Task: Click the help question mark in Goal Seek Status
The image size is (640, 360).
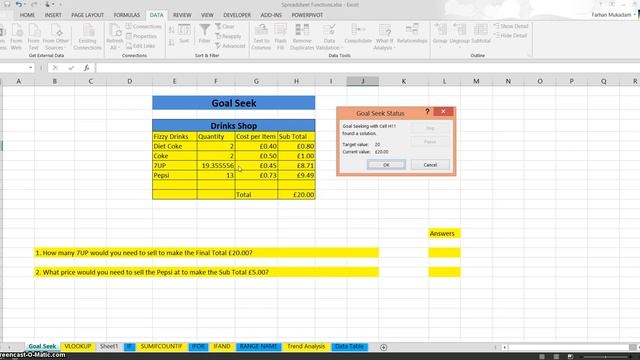Action: pyautogui.click(x=427, y=112)
